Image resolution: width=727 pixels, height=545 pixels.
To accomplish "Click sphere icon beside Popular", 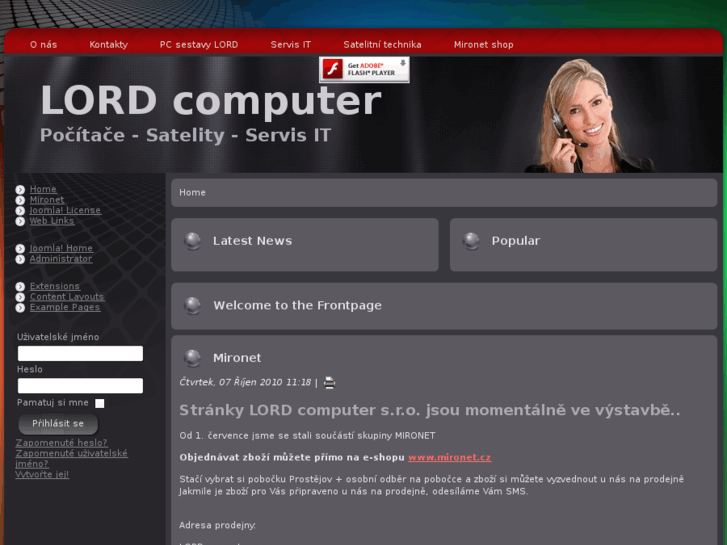I will coord(471,241).
